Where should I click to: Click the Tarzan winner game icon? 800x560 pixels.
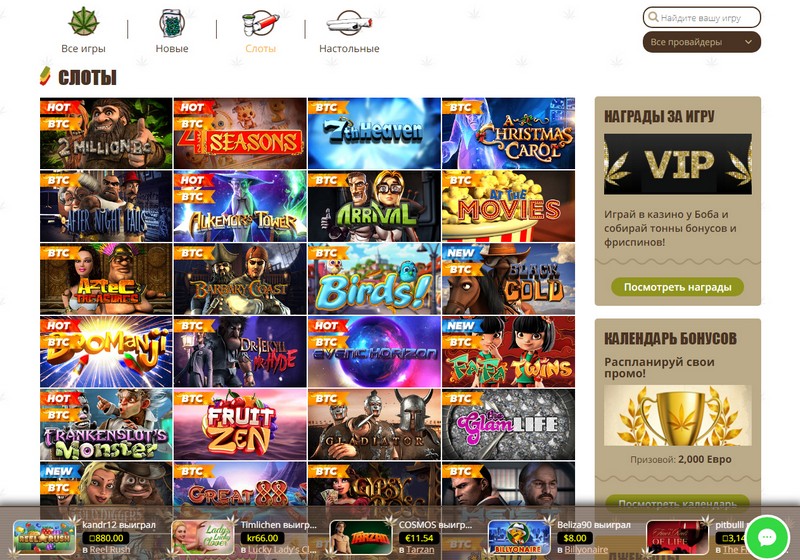coord(361,537)
